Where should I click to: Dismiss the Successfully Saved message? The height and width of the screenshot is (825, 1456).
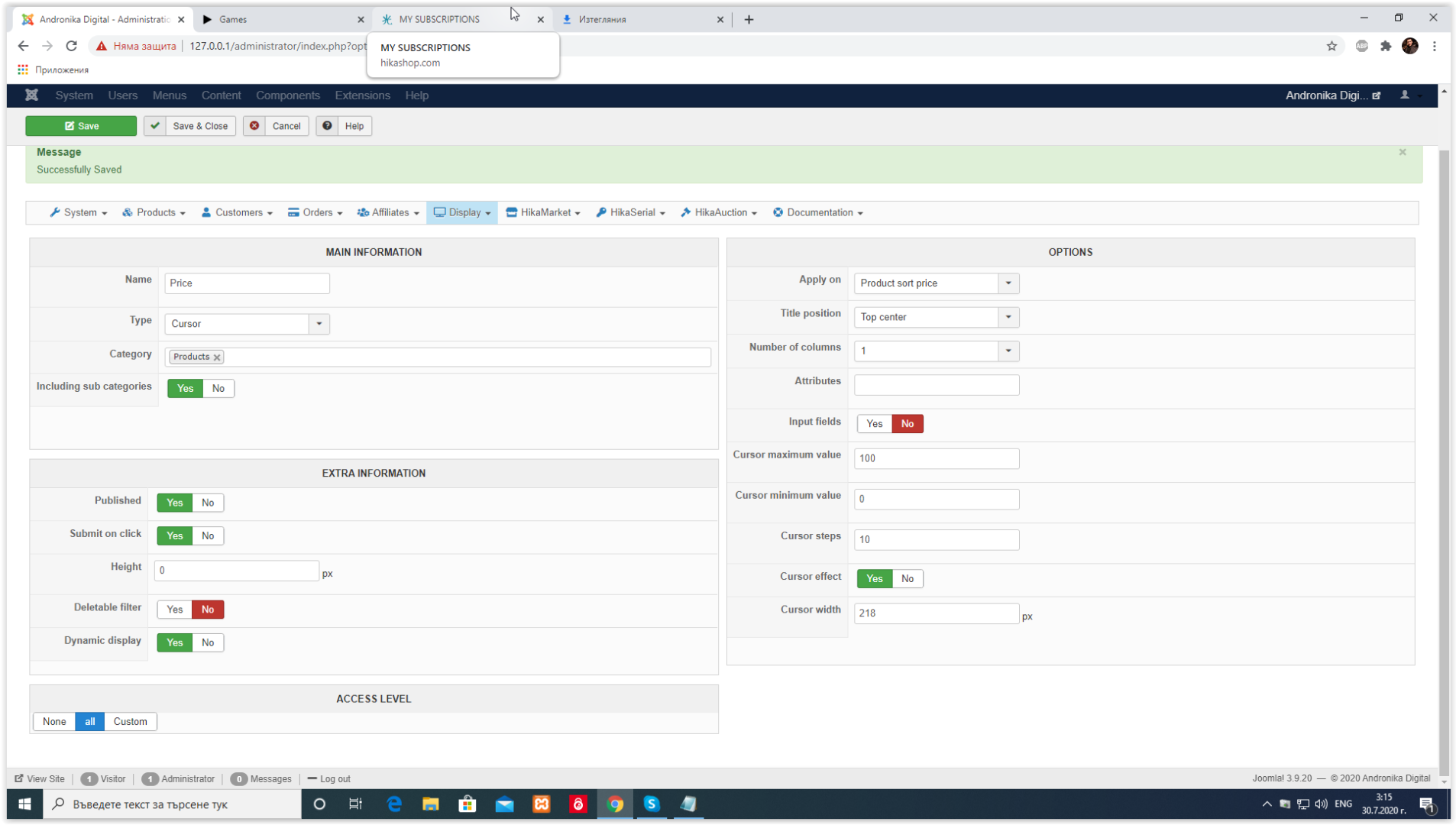(x=1402, y=152)
